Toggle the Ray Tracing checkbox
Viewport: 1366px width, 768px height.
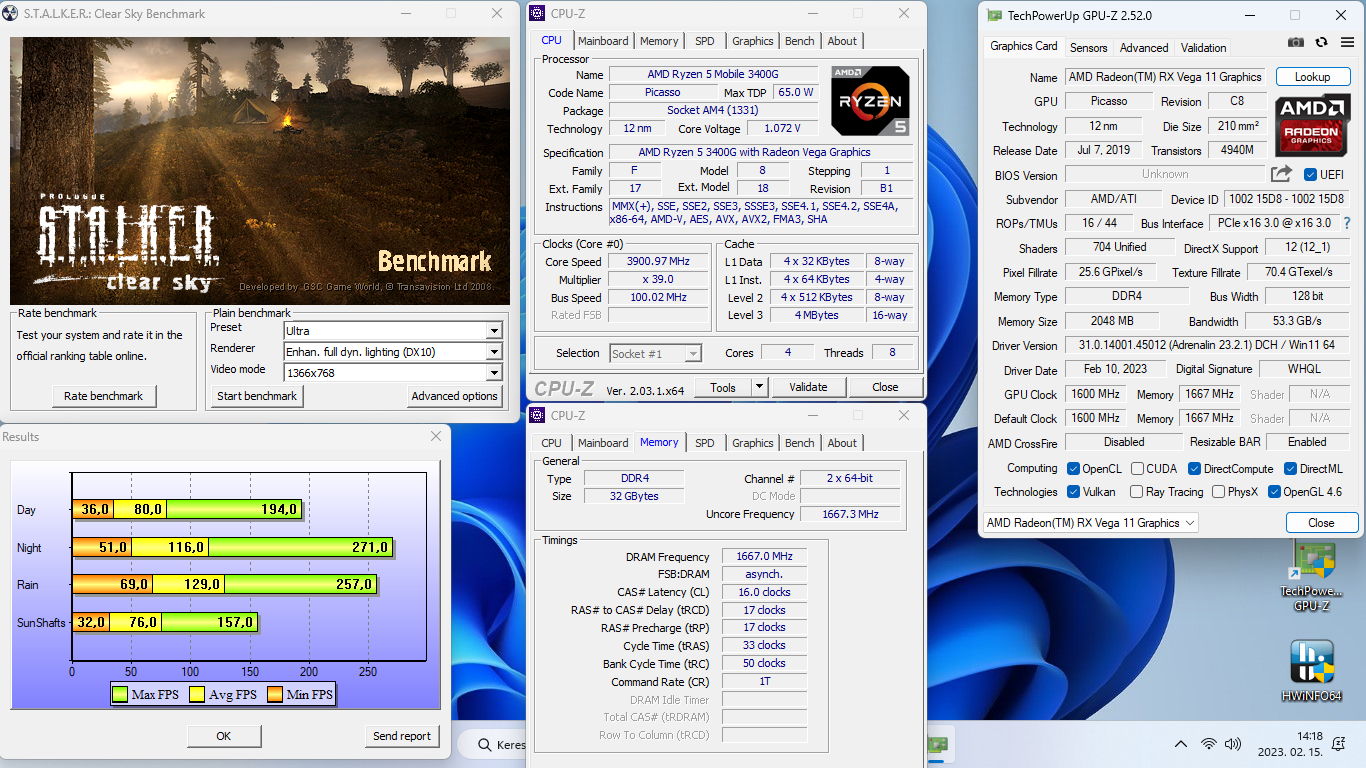tap(1136, 492)
